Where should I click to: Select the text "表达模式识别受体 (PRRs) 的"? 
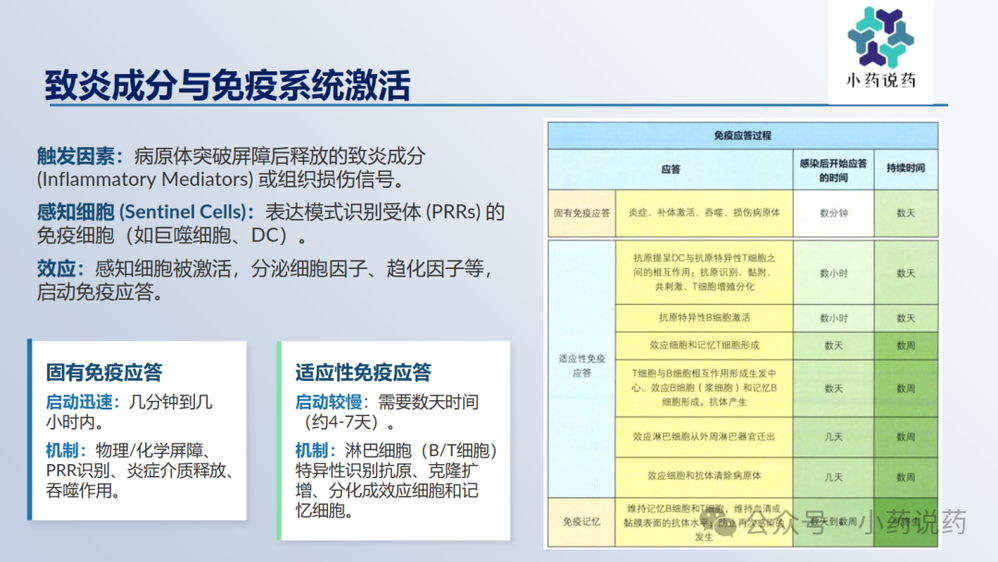[384, 212]
